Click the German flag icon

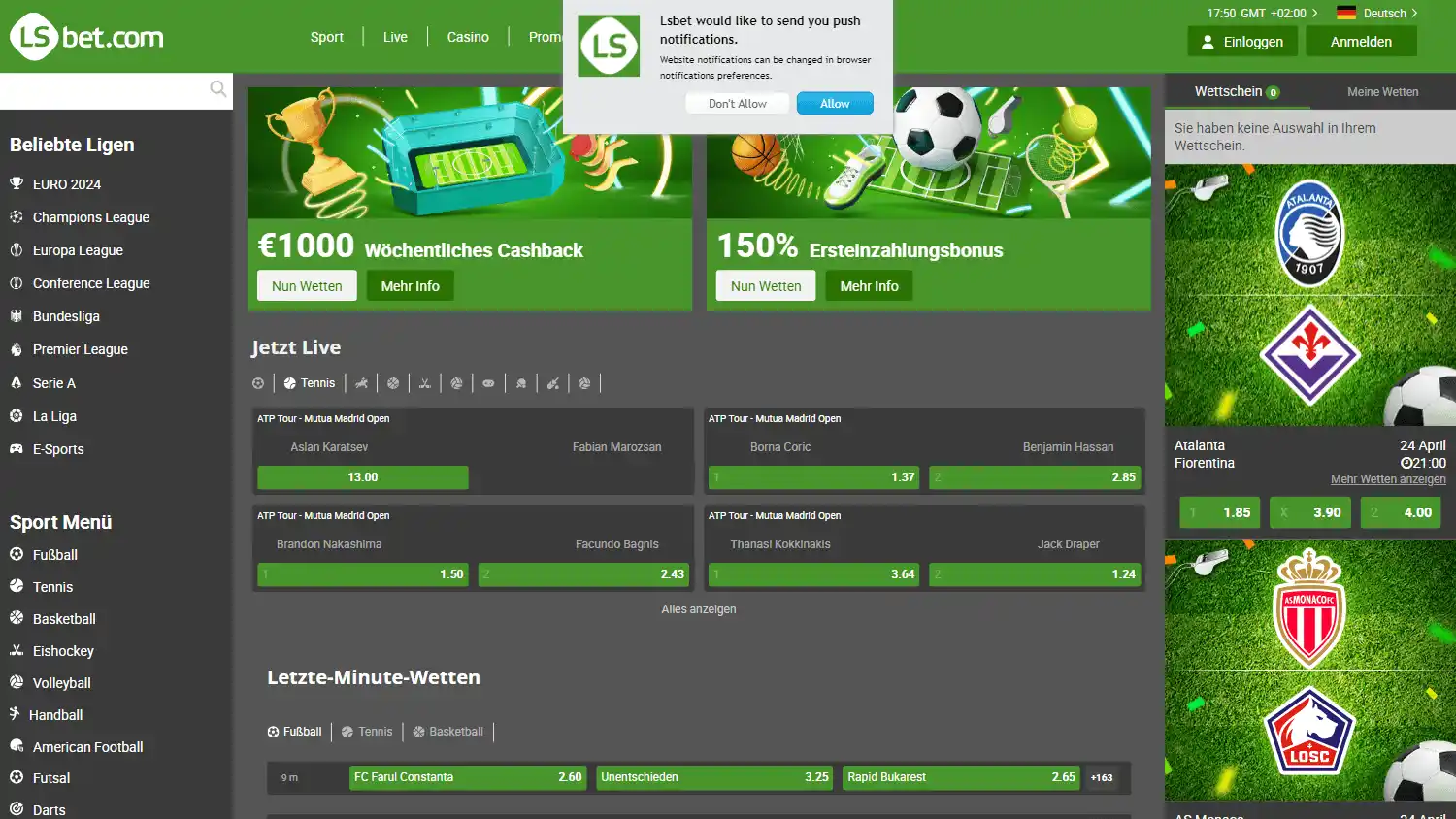[x=1346, y=13]
